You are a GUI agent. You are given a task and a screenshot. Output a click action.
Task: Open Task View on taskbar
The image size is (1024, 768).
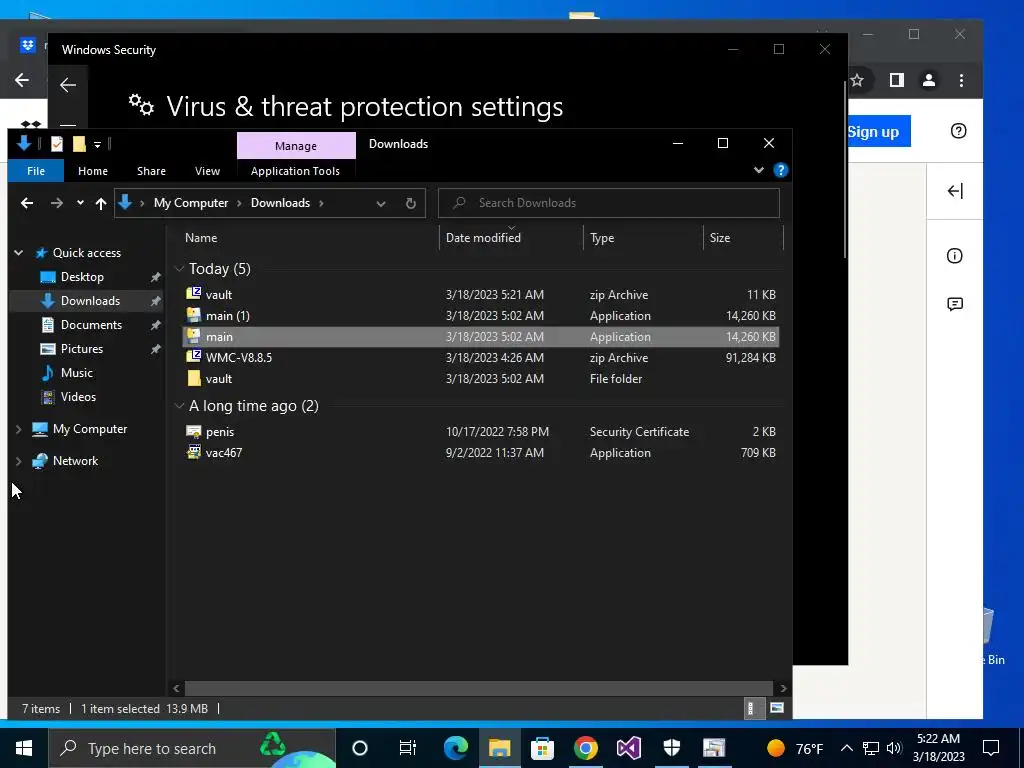tap(408, 748)
